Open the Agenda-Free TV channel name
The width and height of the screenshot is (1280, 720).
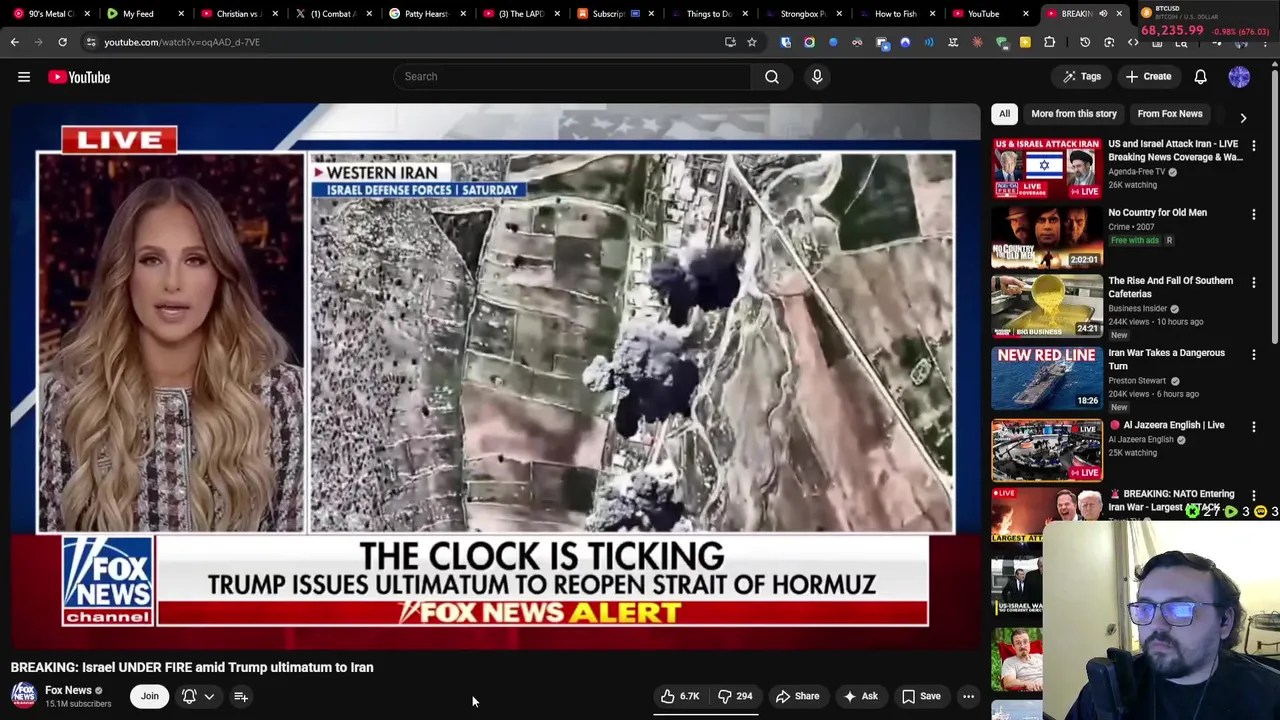coord(1137,172)
